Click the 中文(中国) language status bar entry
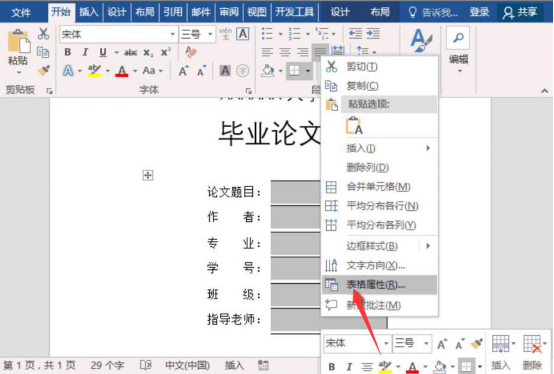Image resolution: width=554 pixels, height=374 pixels. [187, 365]
